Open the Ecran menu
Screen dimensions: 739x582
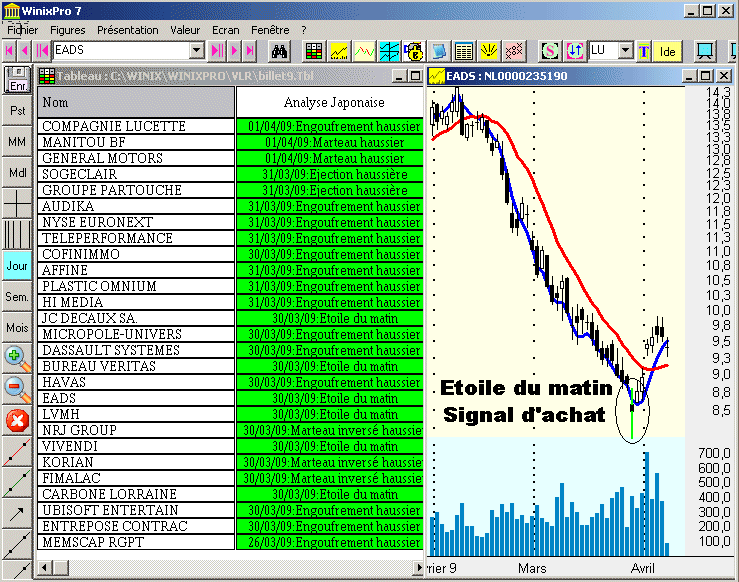(226, 30)
